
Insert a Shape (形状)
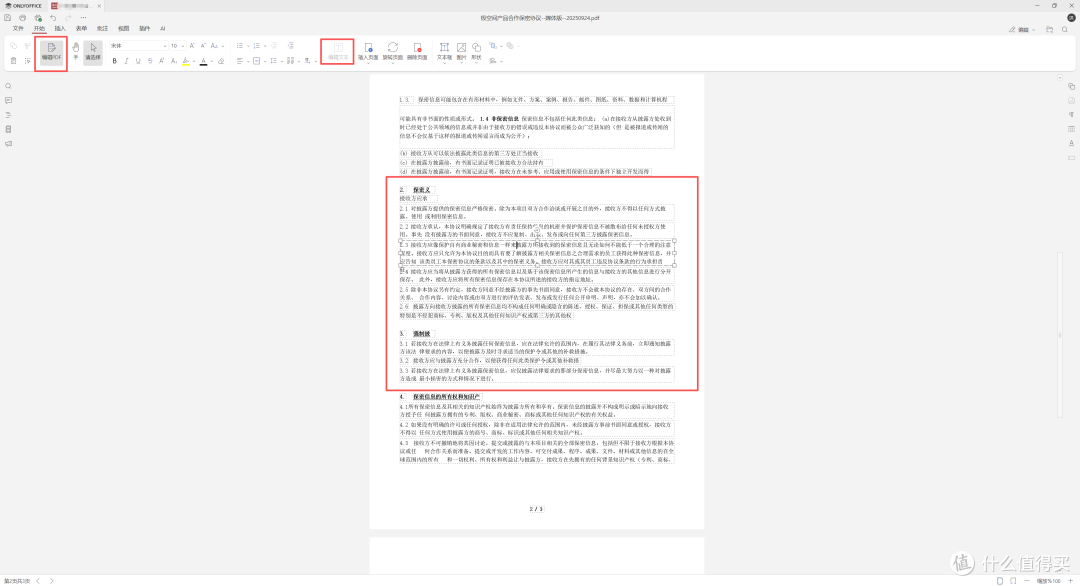coord(477,52)
